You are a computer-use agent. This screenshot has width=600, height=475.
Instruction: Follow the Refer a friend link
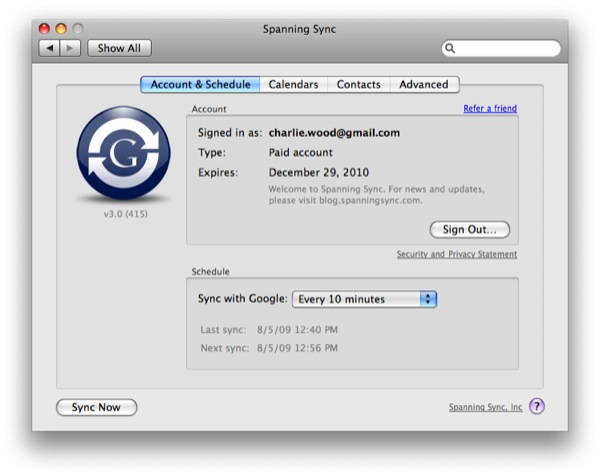(x=490, y=109)
